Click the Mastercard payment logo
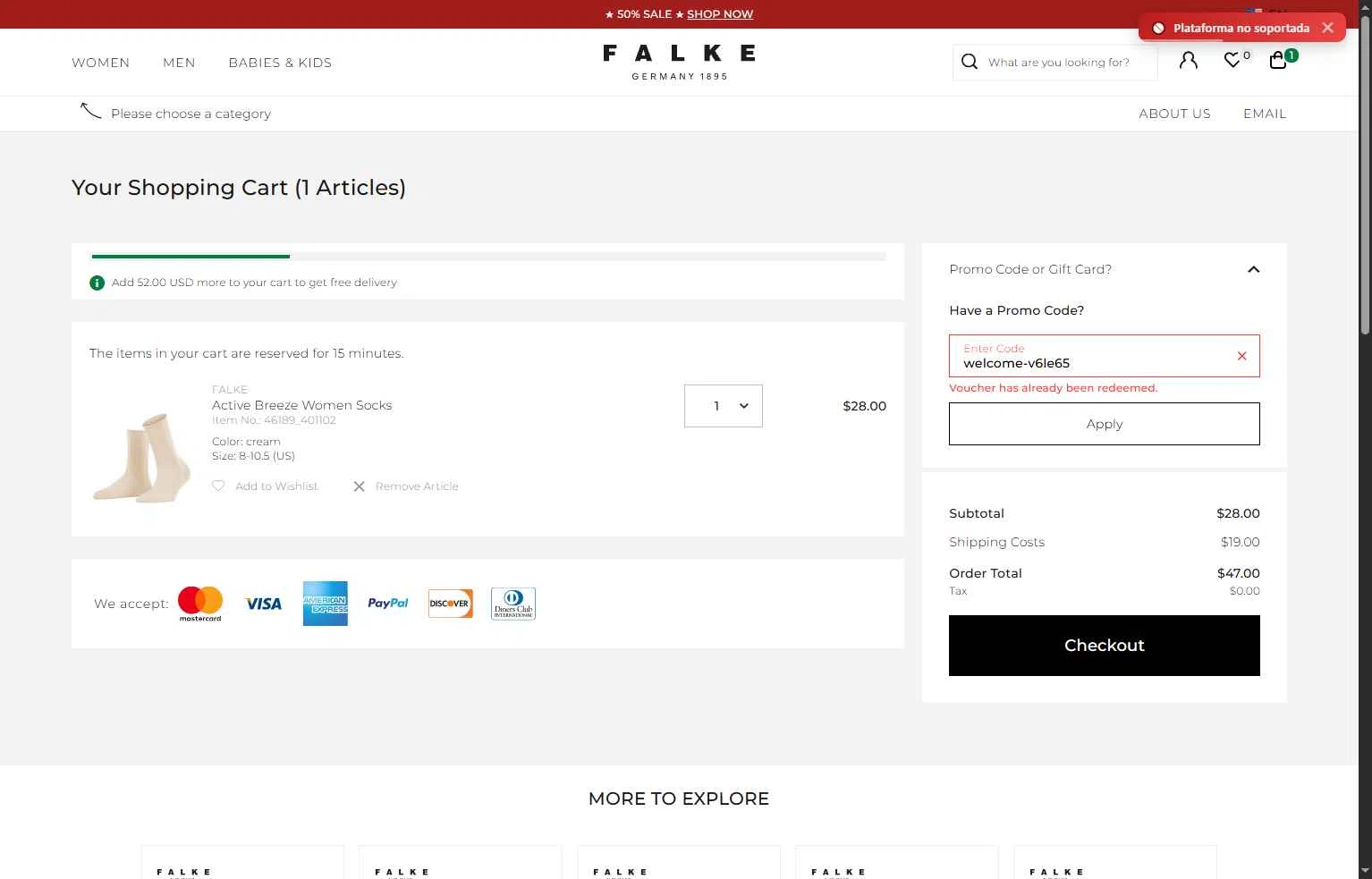Viewport: 1372px width, 879px height. click(x=200, y=604)
